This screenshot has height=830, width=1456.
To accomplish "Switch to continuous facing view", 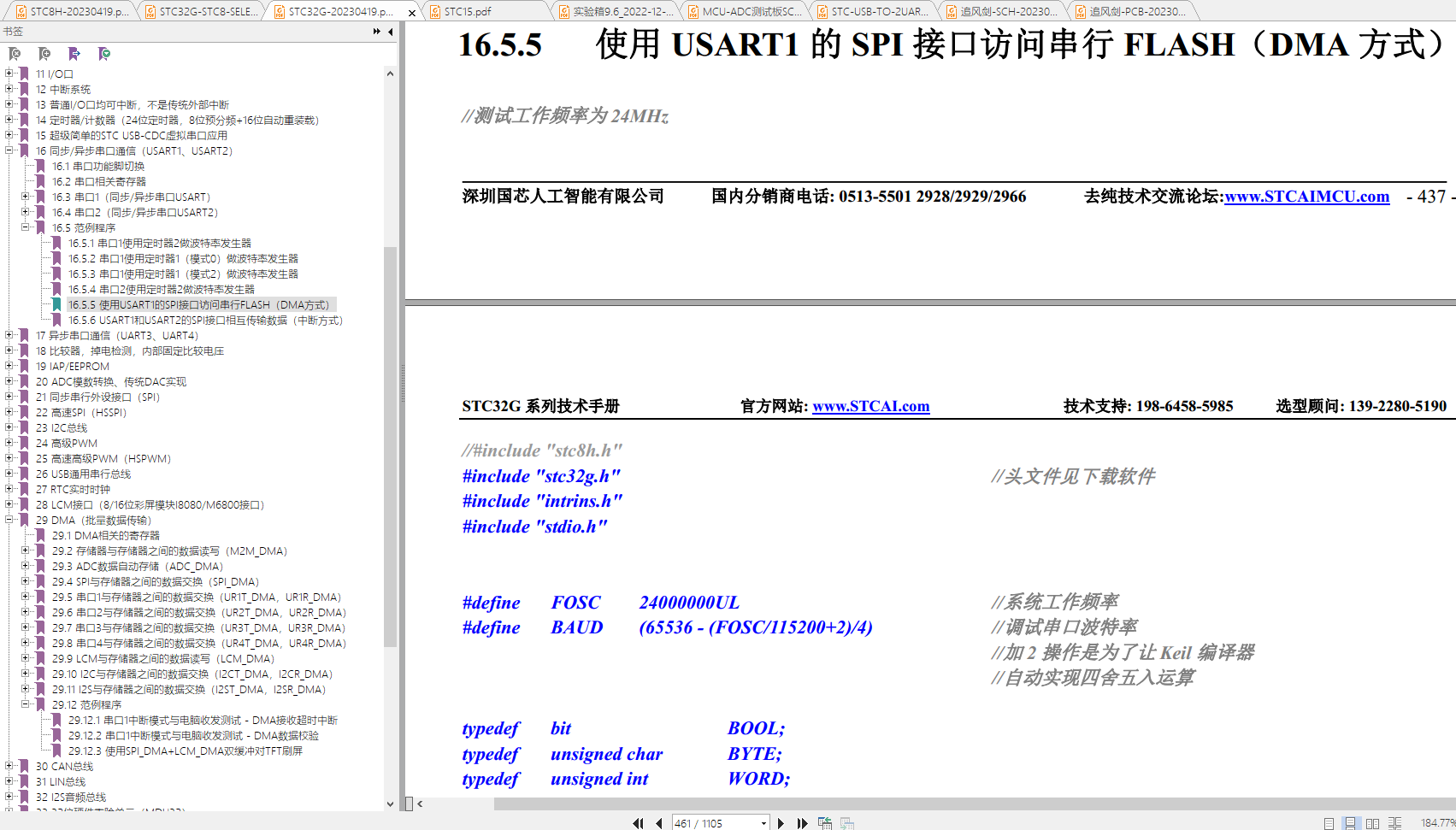I will pos(1394,823).
